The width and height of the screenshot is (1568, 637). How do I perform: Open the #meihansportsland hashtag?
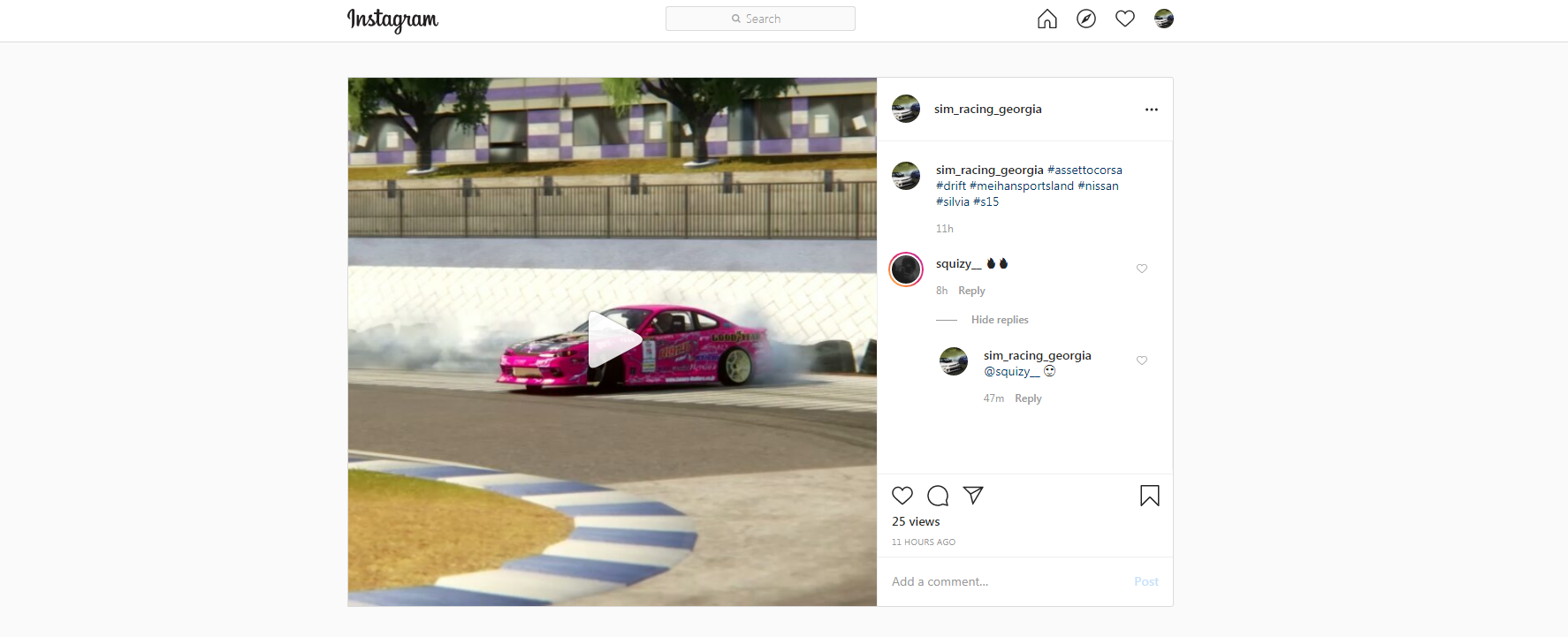click(1021, 186)
